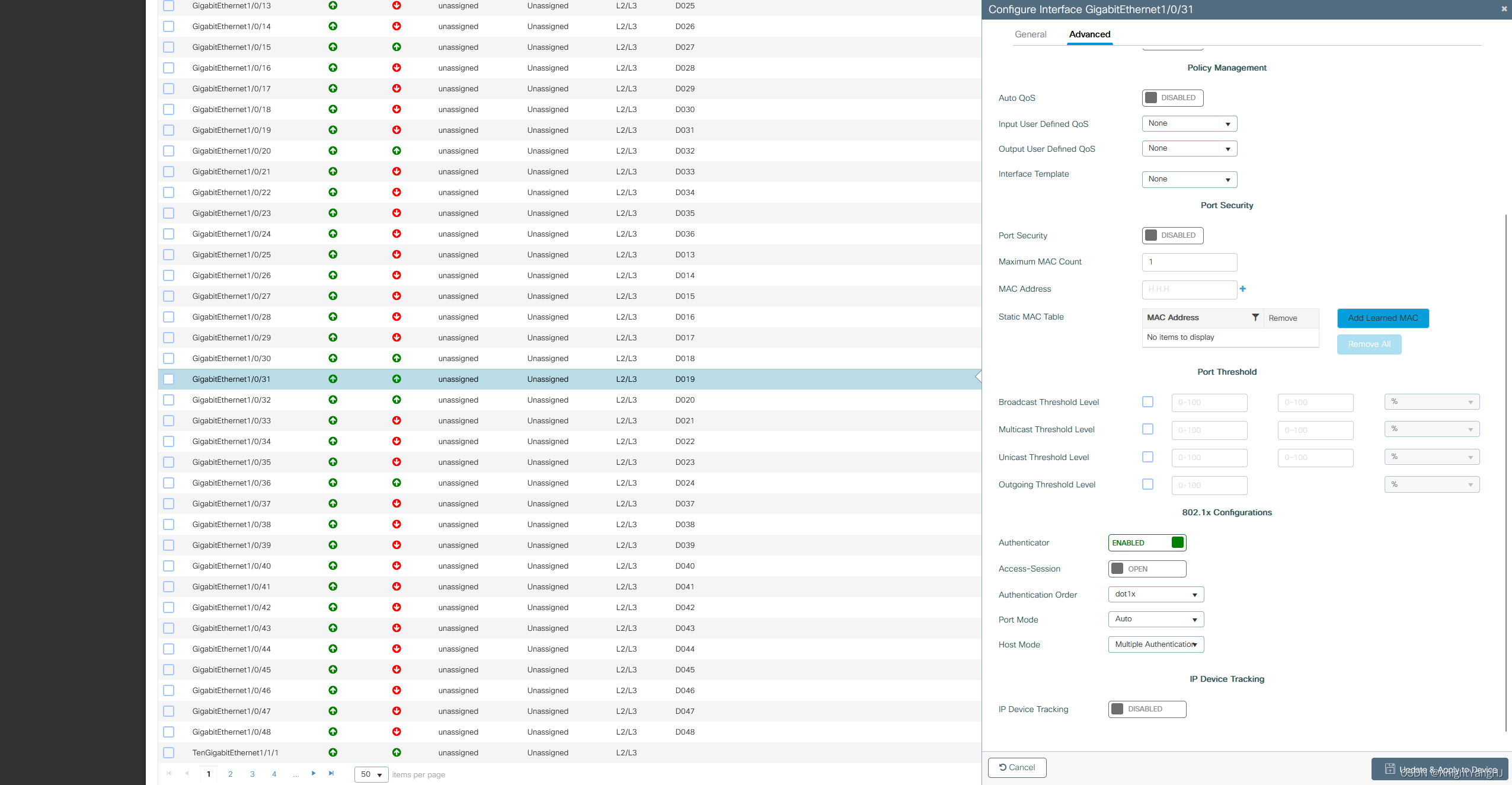This screenshot has height=785, width=1512.
Task: Select the Advanced tab
Action: click(1089, 34)
